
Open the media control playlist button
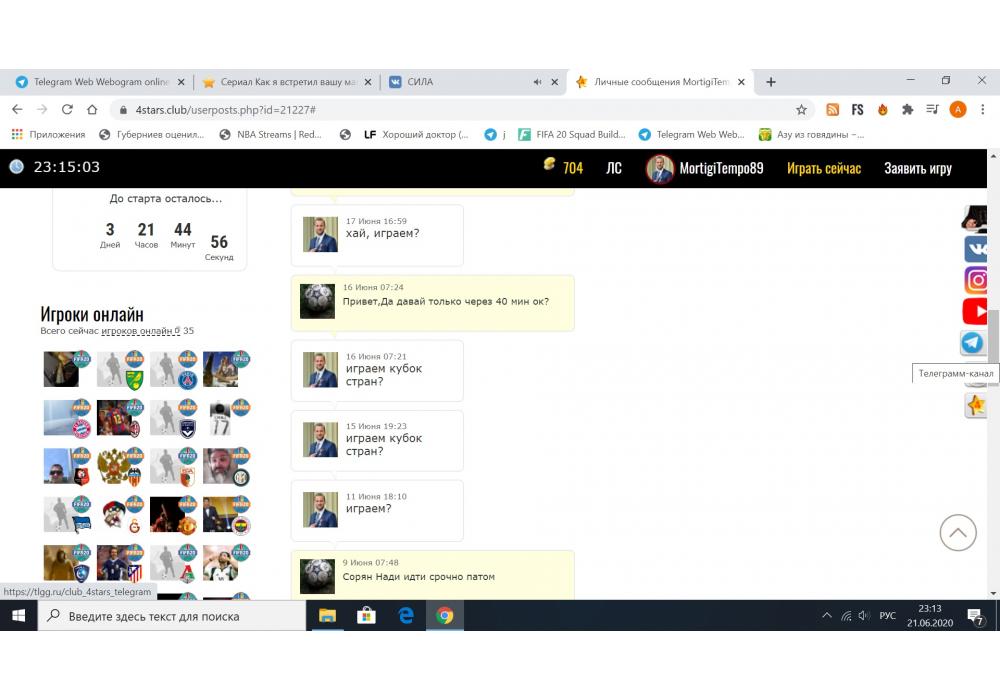pos(932,110)
